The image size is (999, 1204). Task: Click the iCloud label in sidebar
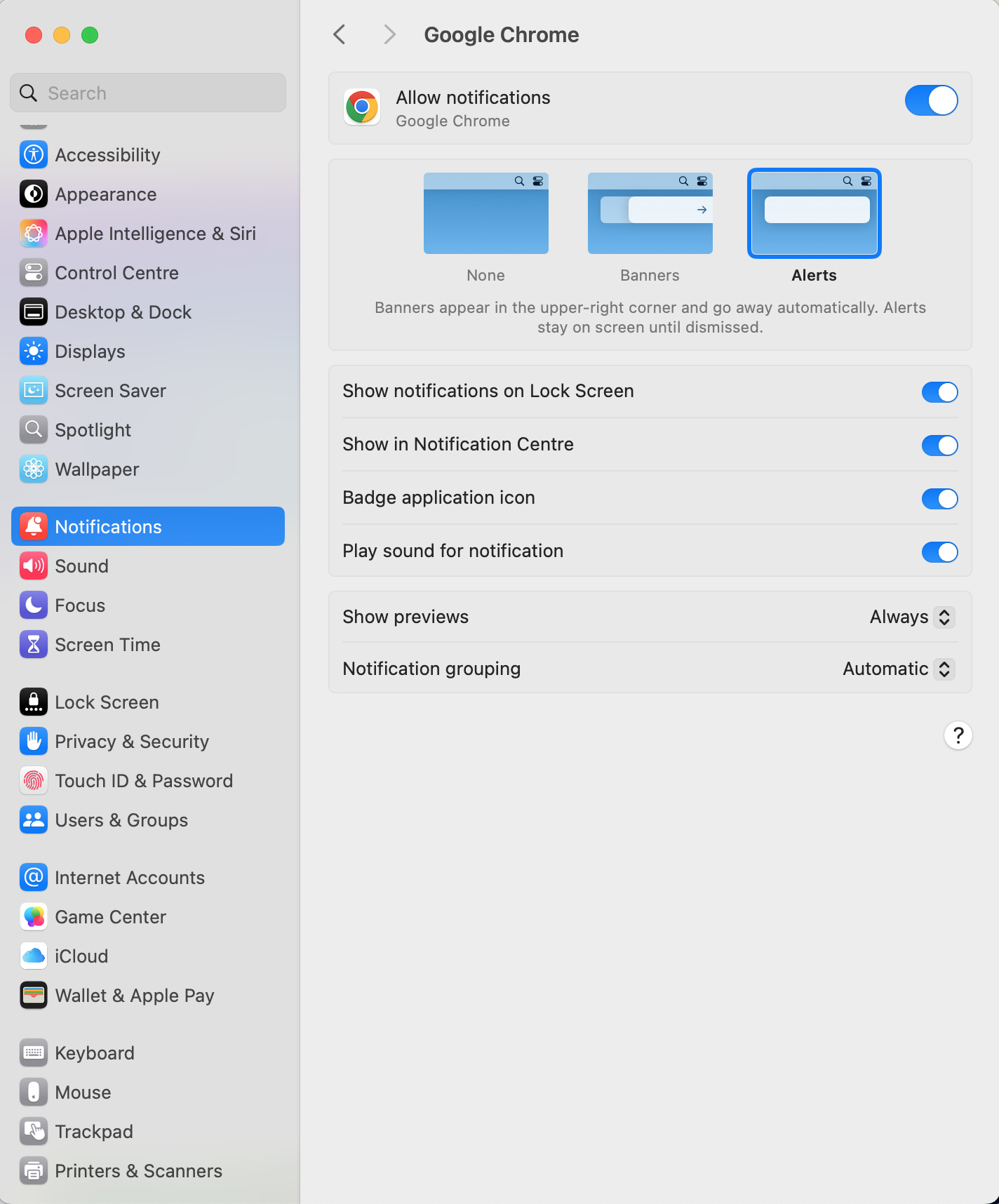81,956
